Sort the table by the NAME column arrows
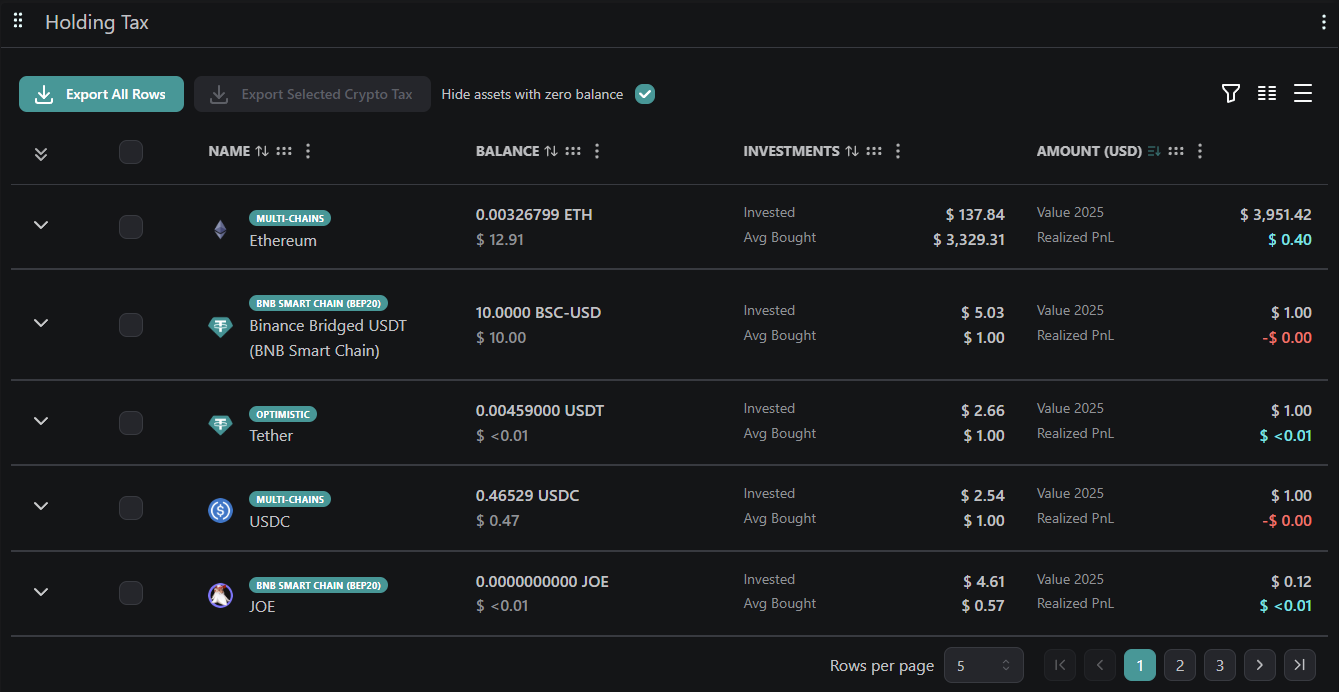The height and width of the screenshot is (692, 1339). pos(263,151)
